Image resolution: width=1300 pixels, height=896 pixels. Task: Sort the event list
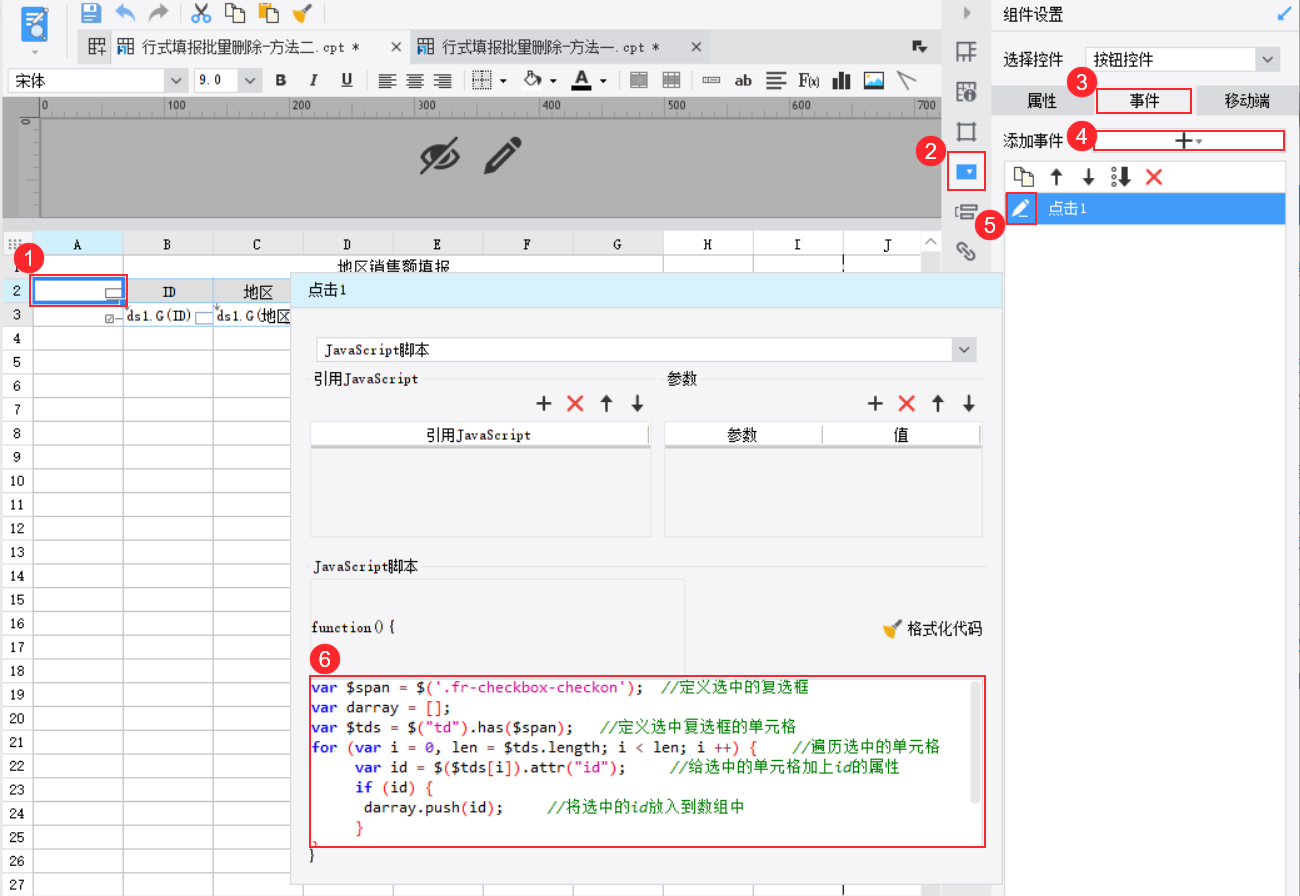pyautogui.click(x=1121, y=177)
